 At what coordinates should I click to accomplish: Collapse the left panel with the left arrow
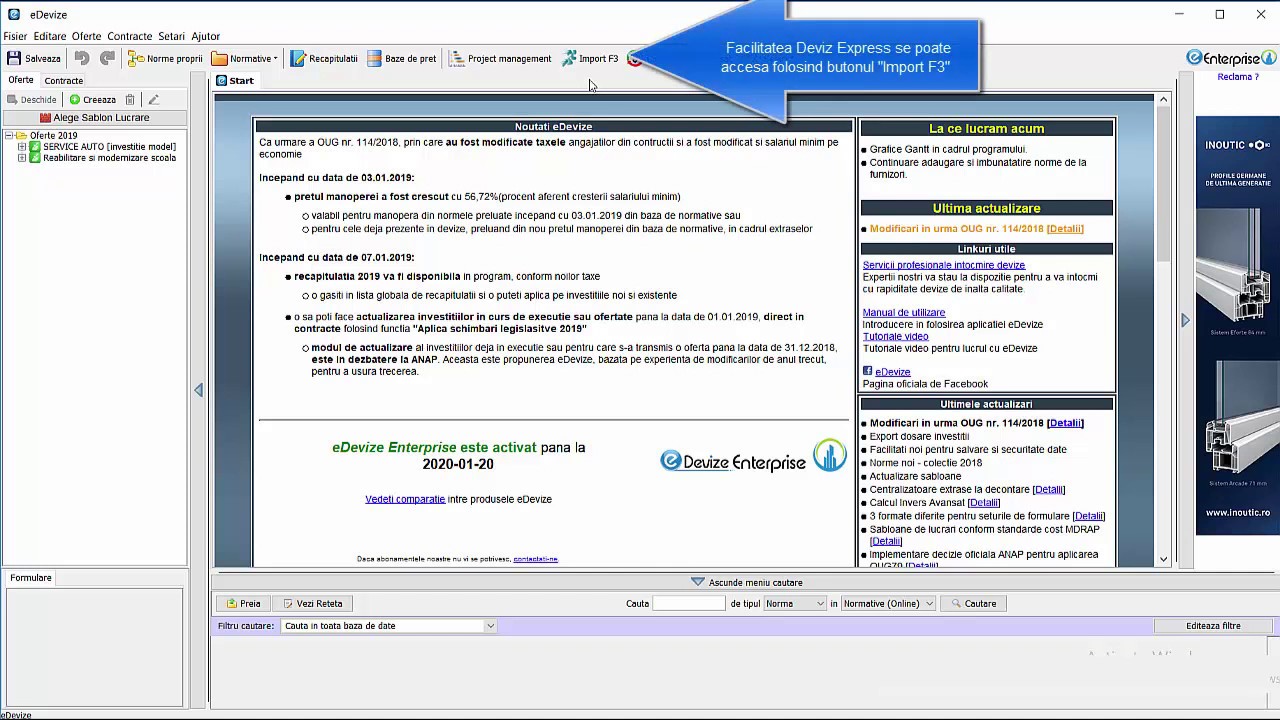(198, 390)
